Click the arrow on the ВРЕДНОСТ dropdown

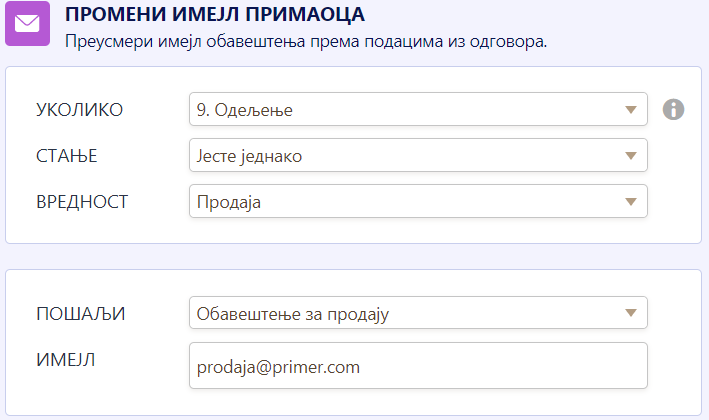point(630,201)
